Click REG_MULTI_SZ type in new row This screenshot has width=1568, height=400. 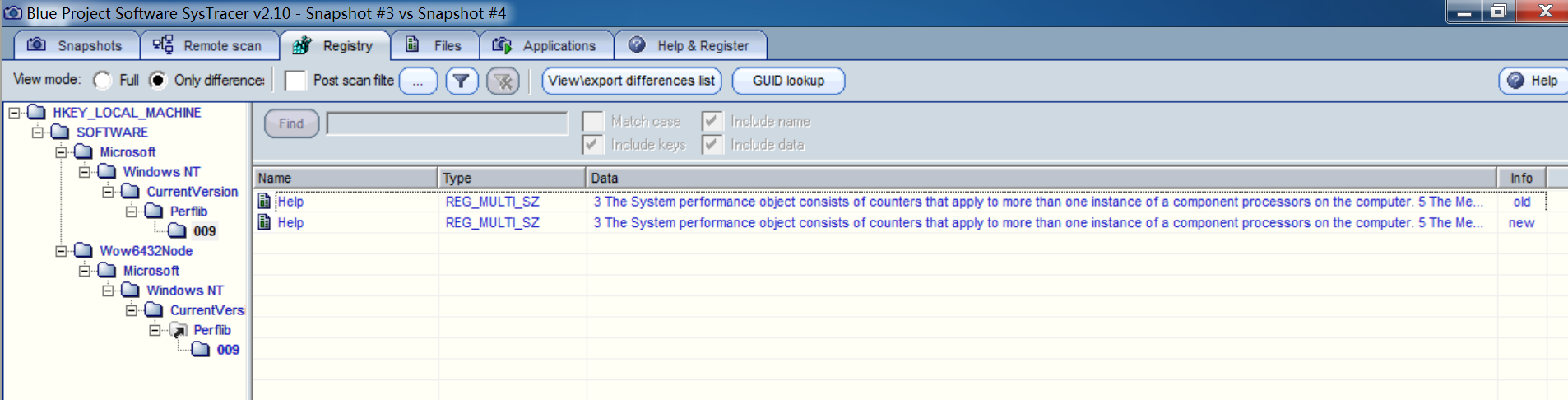(x=492, y=223)
